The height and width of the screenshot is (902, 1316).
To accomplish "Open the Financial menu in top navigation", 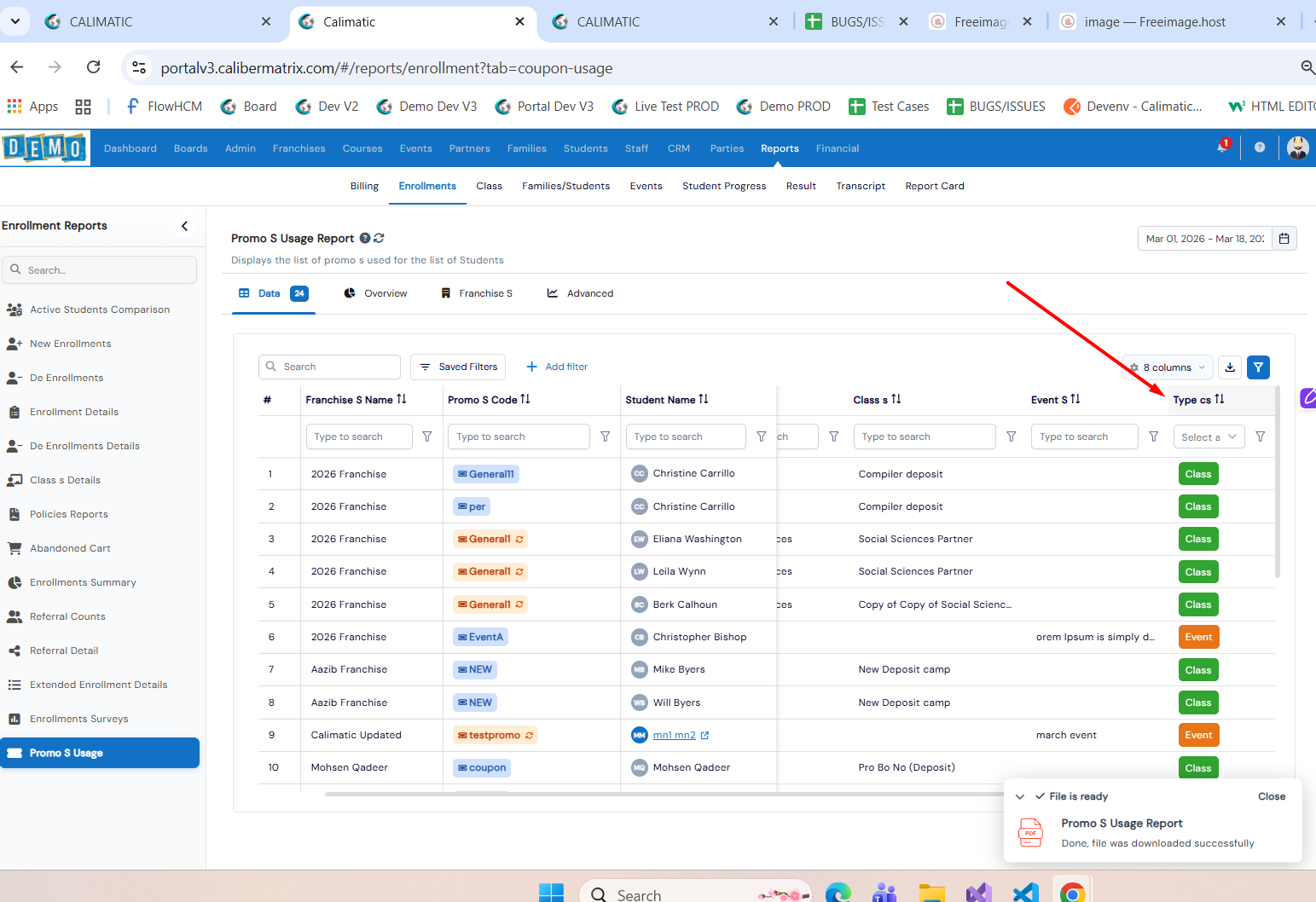I will pyautogui.click(x=837, y=148).
